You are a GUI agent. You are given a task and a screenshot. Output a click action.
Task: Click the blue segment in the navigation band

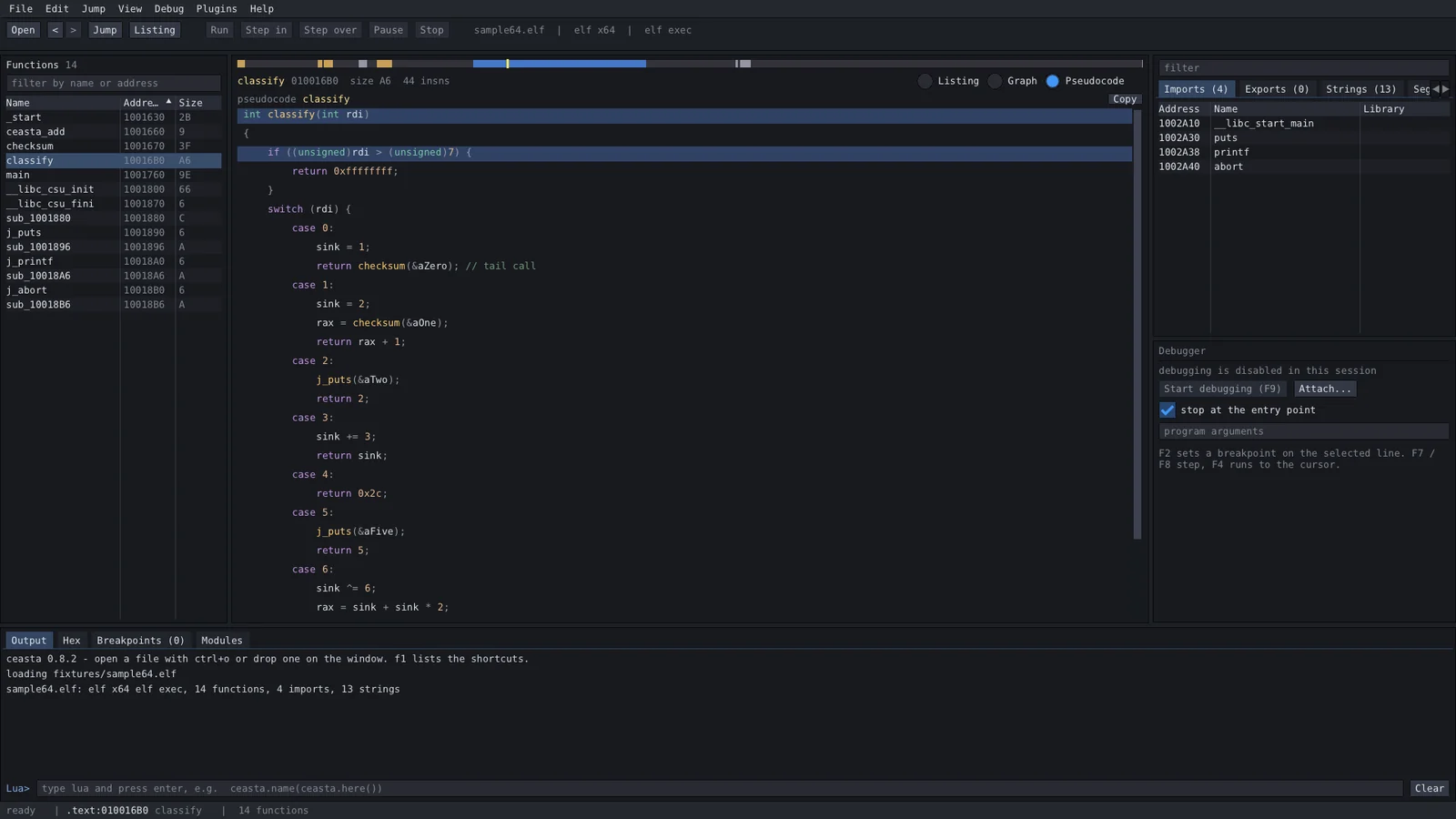[x=560, y=64]
